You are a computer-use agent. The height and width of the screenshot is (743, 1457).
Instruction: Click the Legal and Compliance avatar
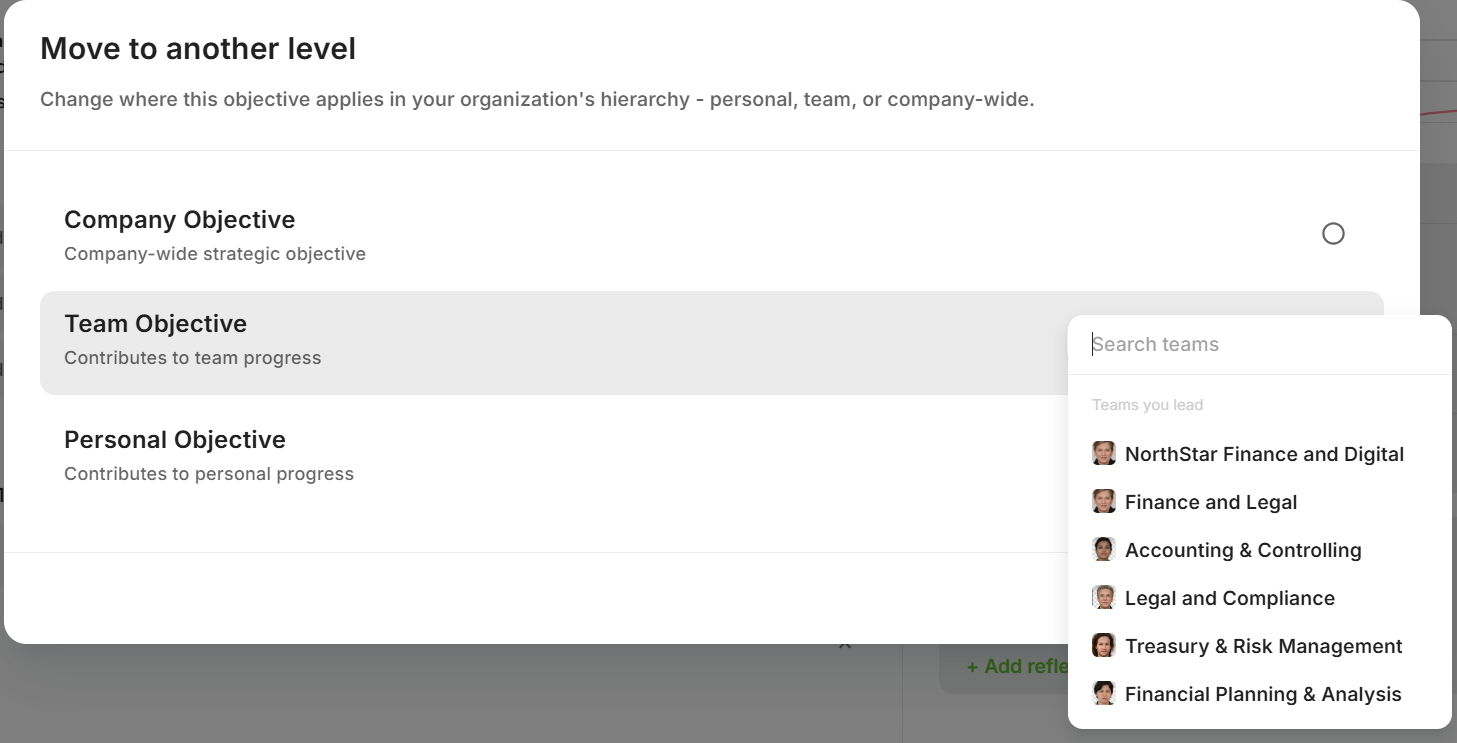(x=1104, y=598)
